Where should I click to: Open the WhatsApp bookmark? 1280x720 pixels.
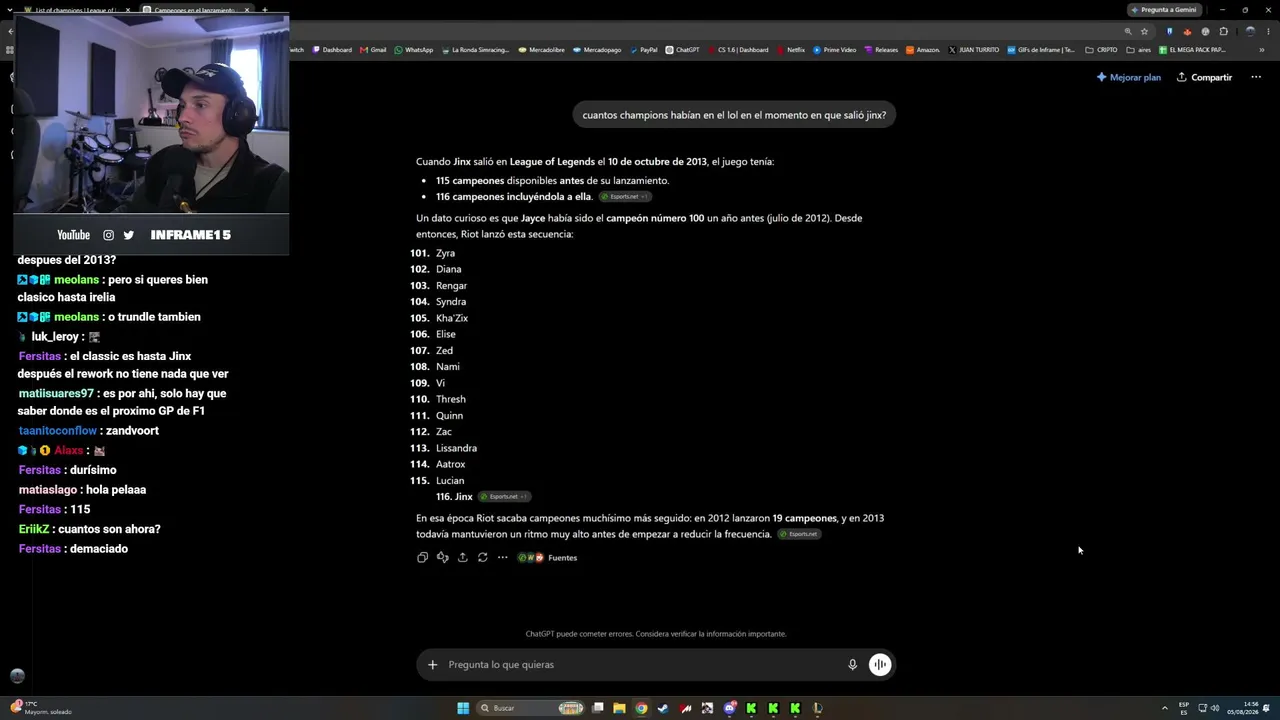click(414, 50)
